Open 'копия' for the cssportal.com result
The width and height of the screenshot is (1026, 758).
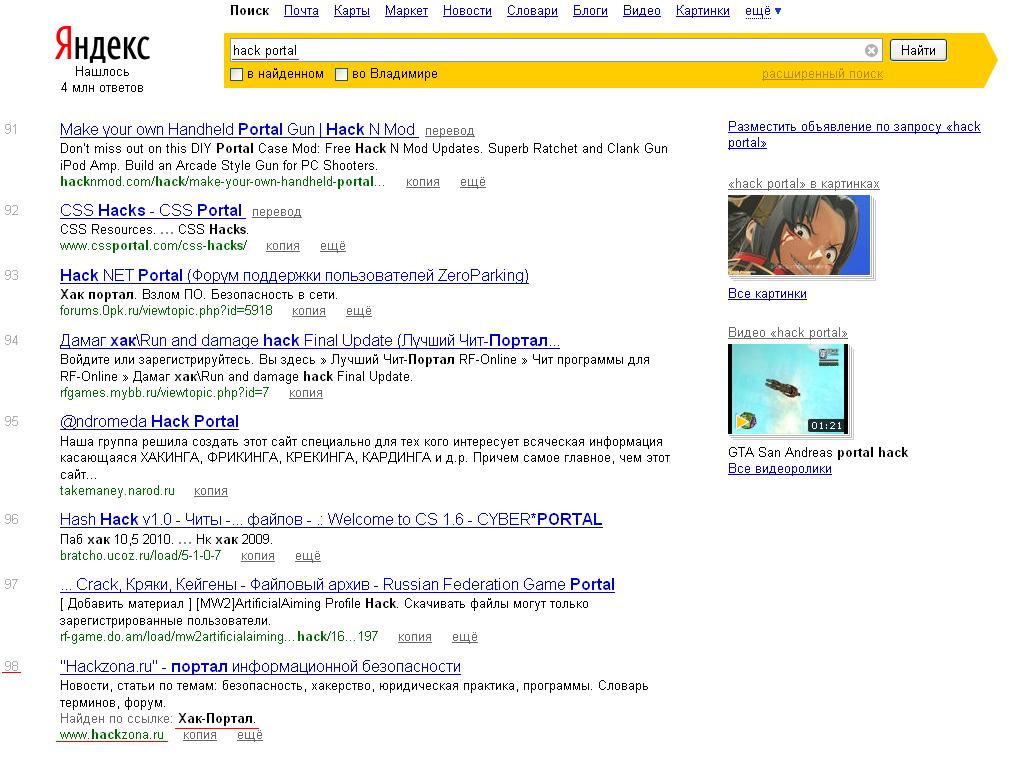point(283,246)
